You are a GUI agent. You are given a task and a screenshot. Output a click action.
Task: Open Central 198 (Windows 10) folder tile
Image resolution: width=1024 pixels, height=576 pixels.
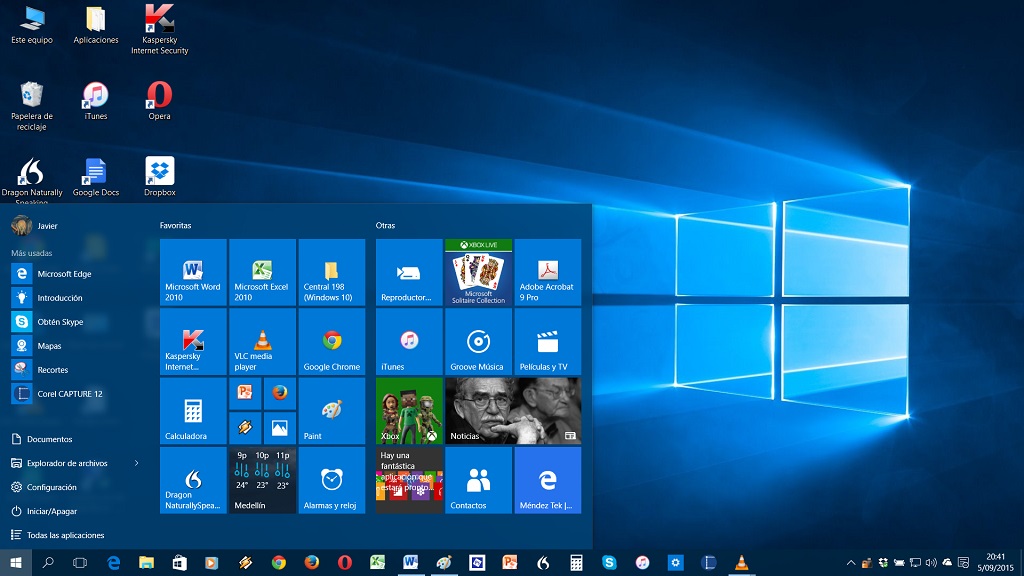(x=332, y=272)
